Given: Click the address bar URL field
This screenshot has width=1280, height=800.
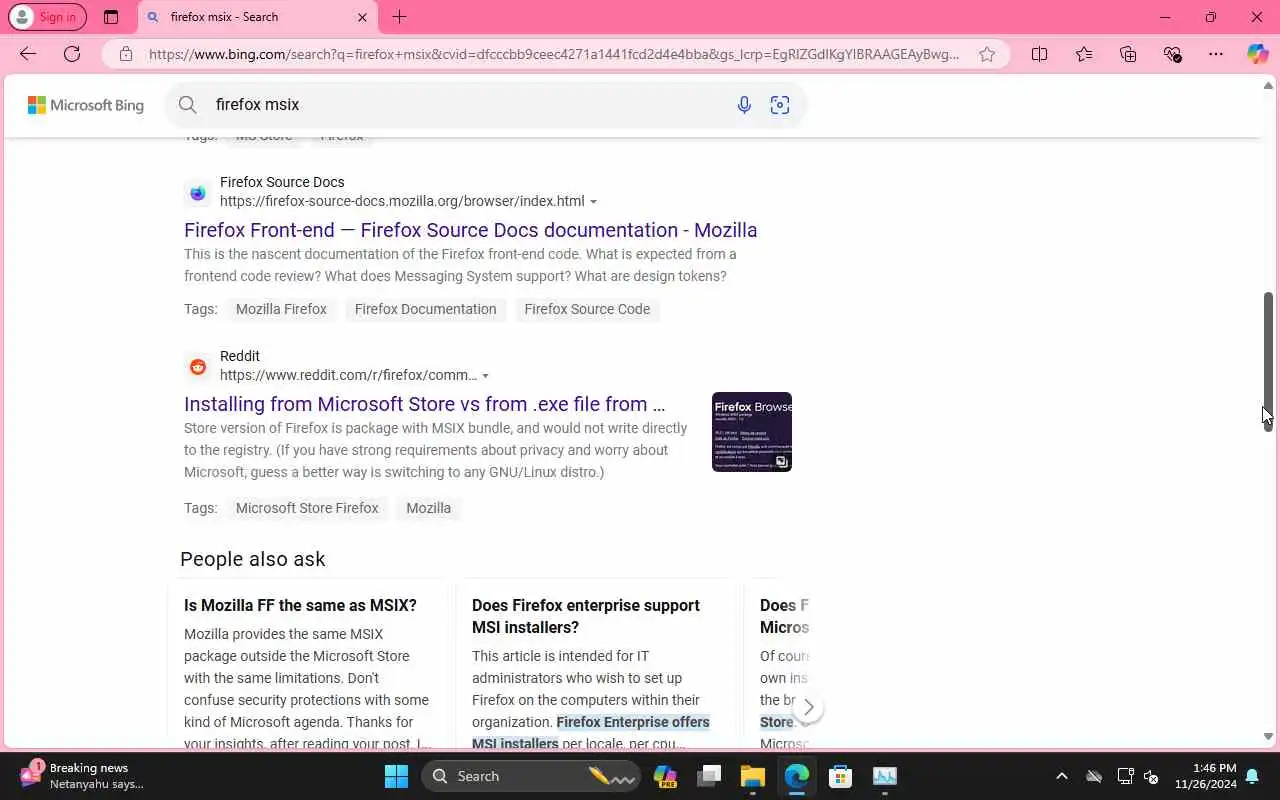Looking at the screenshot, I should [554, 54].
